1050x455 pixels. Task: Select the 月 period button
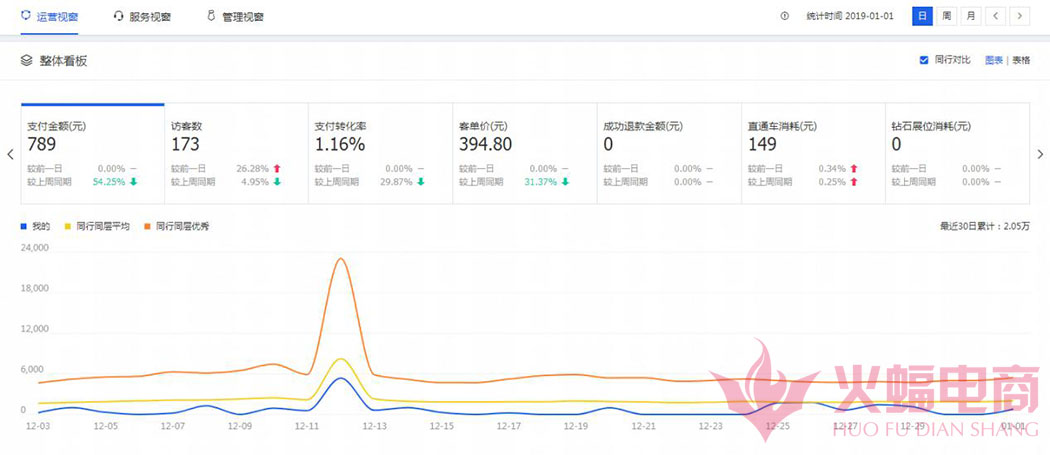[969, 16]
